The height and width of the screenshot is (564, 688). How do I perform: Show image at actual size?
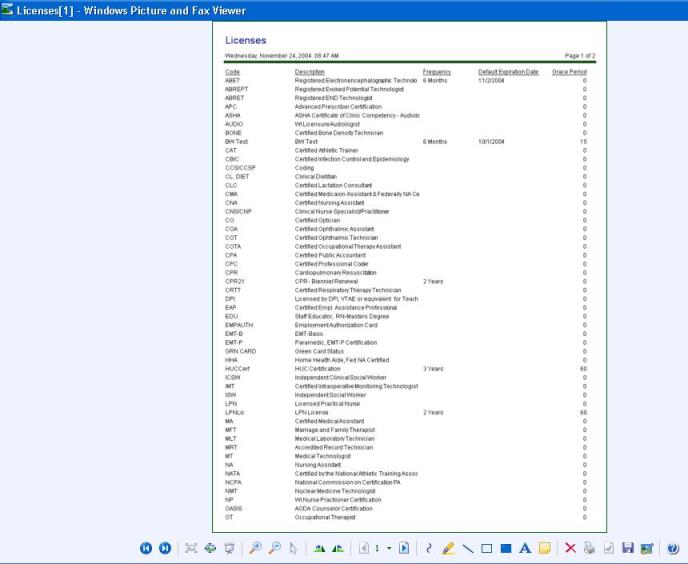[x=210, y=548]
